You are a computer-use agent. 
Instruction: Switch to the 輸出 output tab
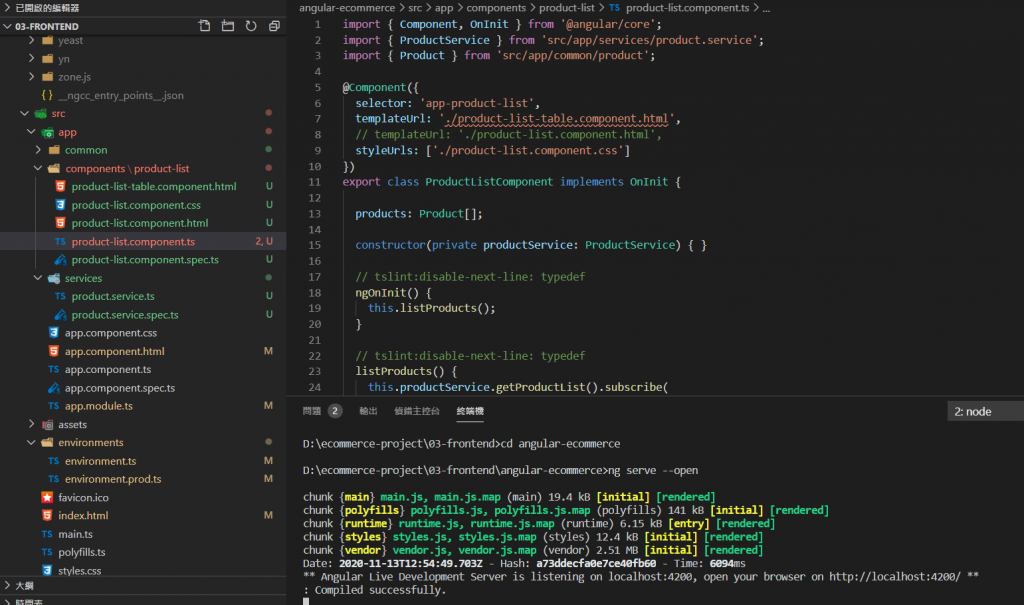point(368,411)
